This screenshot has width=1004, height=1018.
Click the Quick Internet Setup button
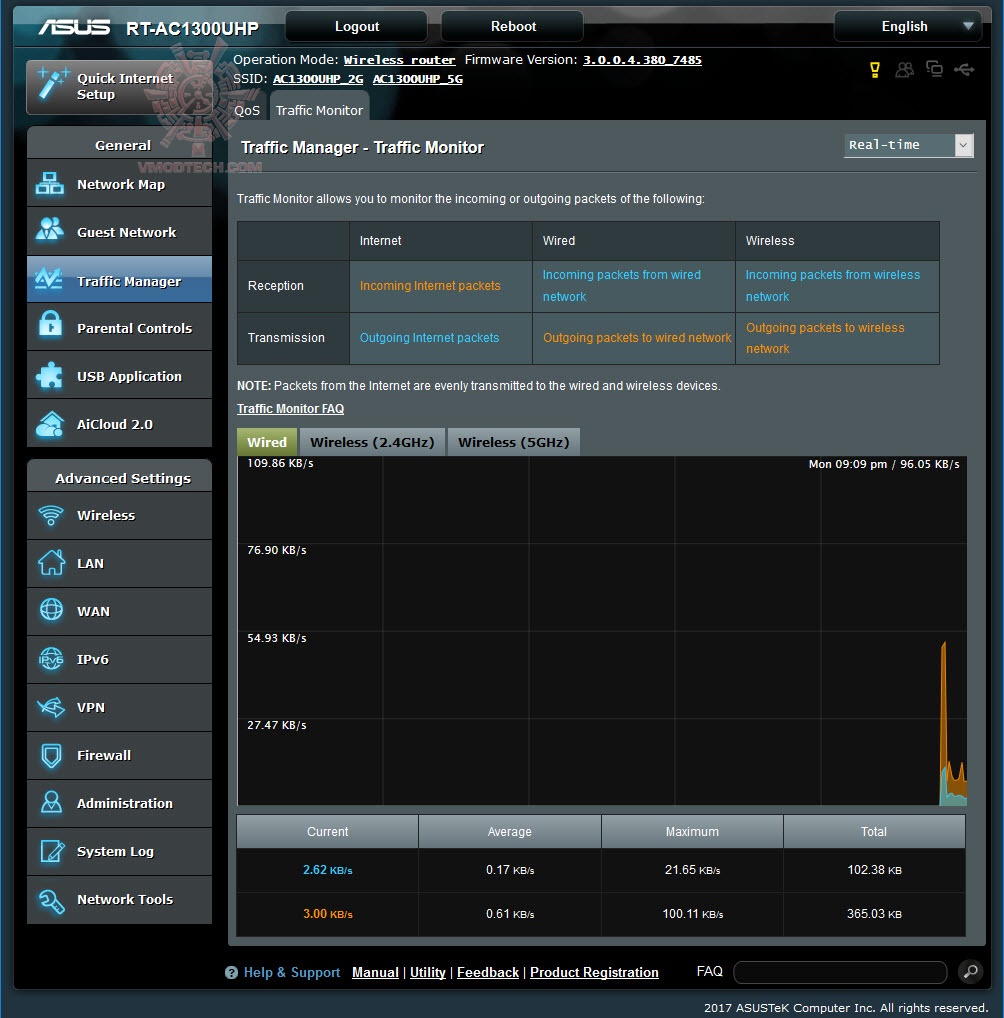coord(119,87)
